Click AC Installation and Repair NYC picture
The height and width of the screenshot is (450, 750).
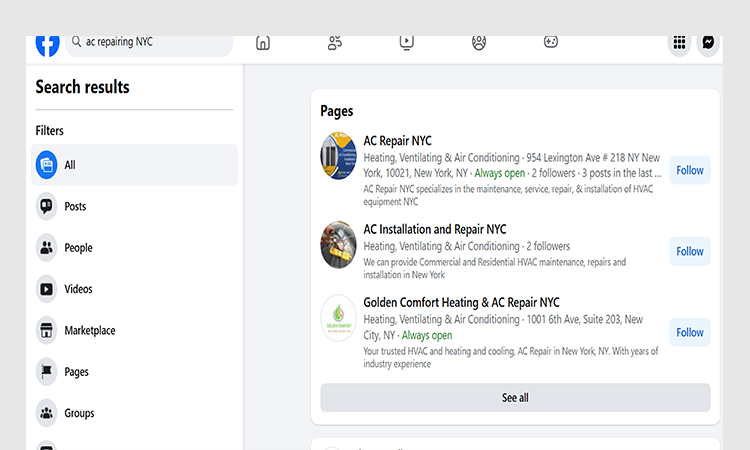(338, 244)
